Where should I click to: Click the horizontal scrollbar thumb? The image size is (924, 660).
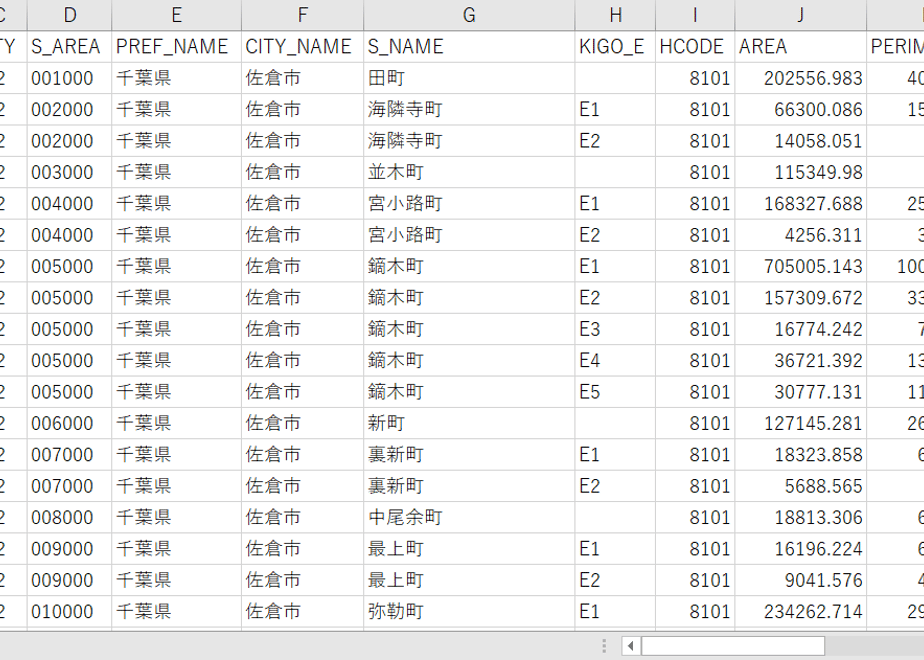point(733,646)
